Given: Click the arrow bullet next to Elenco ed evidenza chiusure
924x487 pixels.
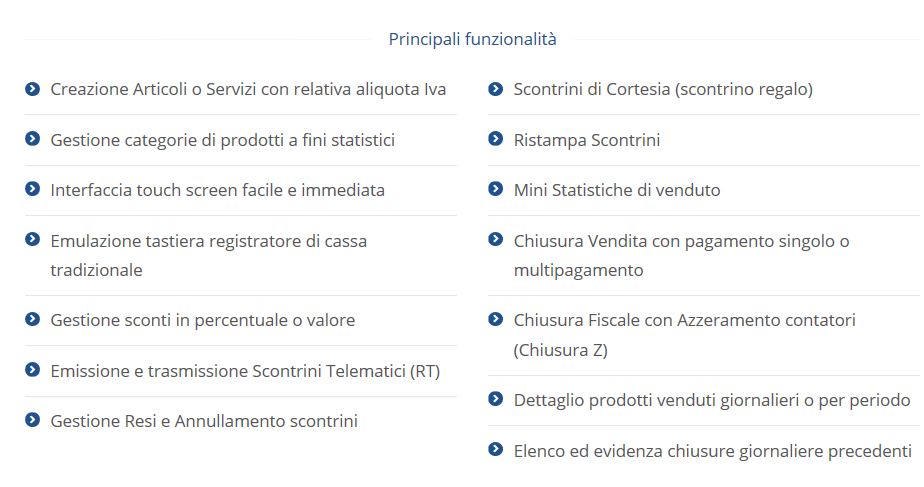Looking at the screenshot, I should click(496, 449).
